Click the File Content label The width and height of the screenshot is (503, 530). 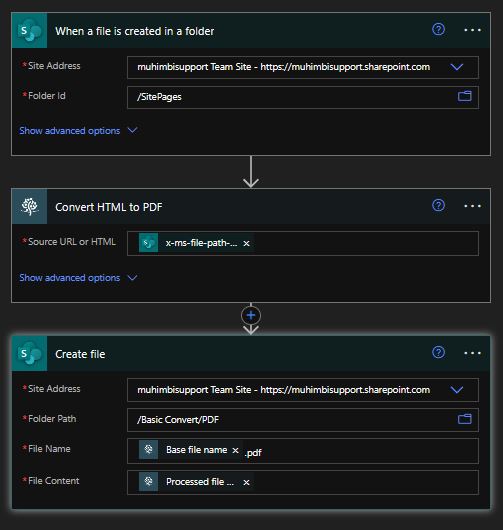[53, 481]
